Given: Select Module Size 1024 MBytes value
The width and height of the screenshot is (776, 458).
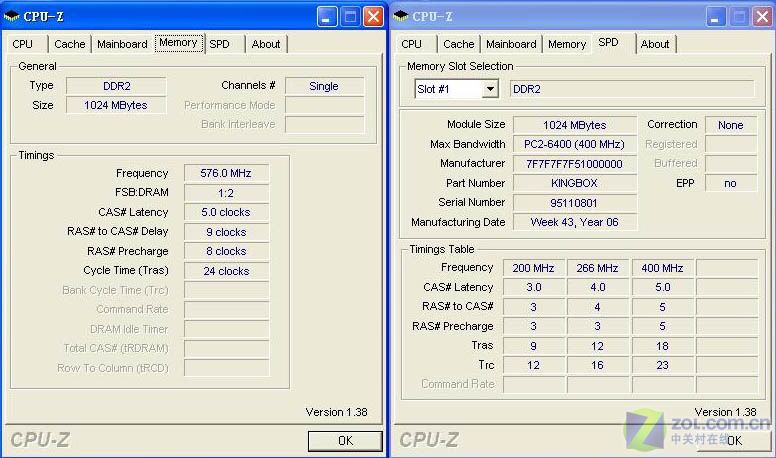Looking at the screenshot, I should click(x=575, y=125).
